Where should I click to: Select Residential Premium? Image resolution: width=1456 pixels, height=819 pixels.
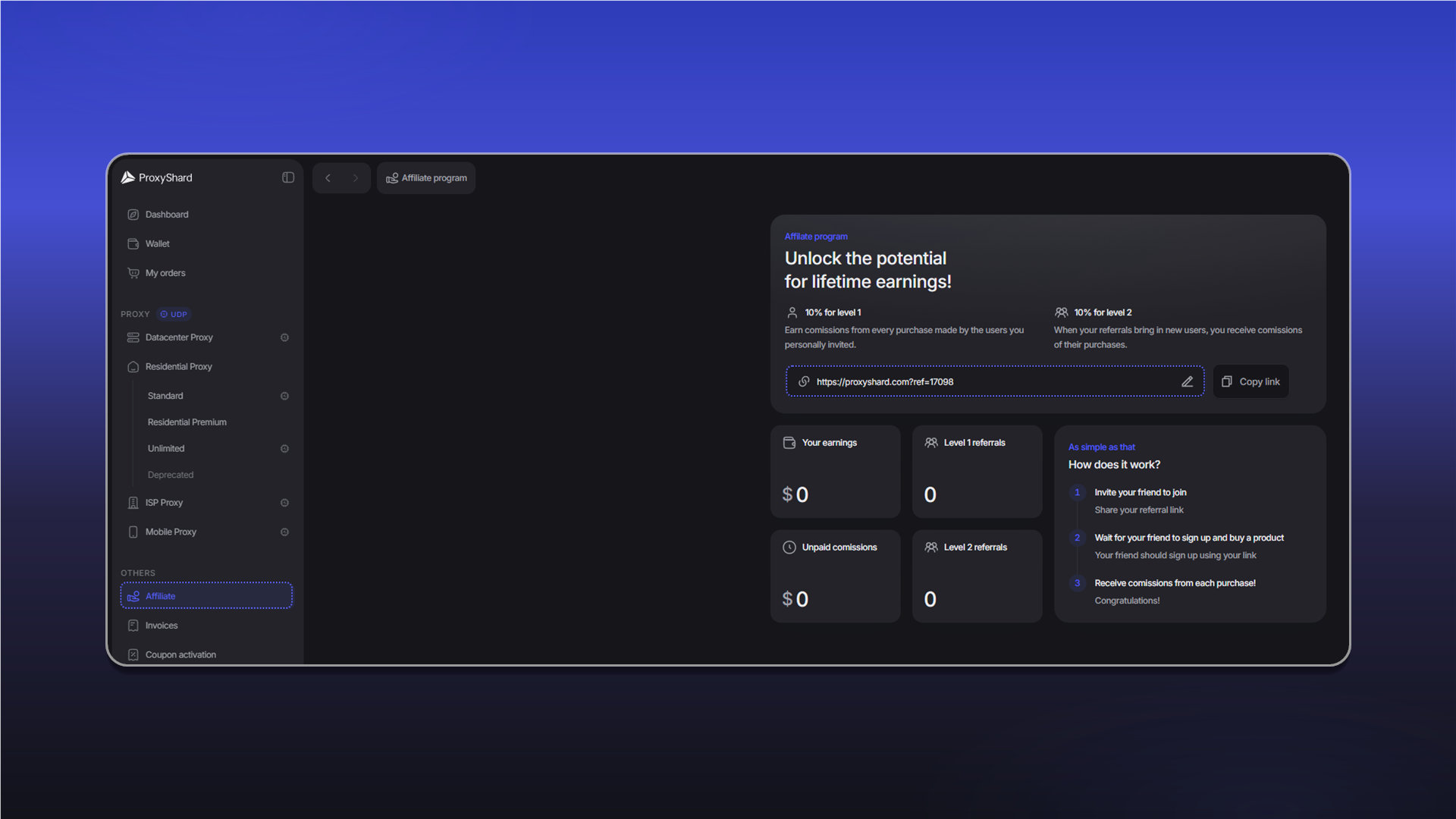point(187,422)
